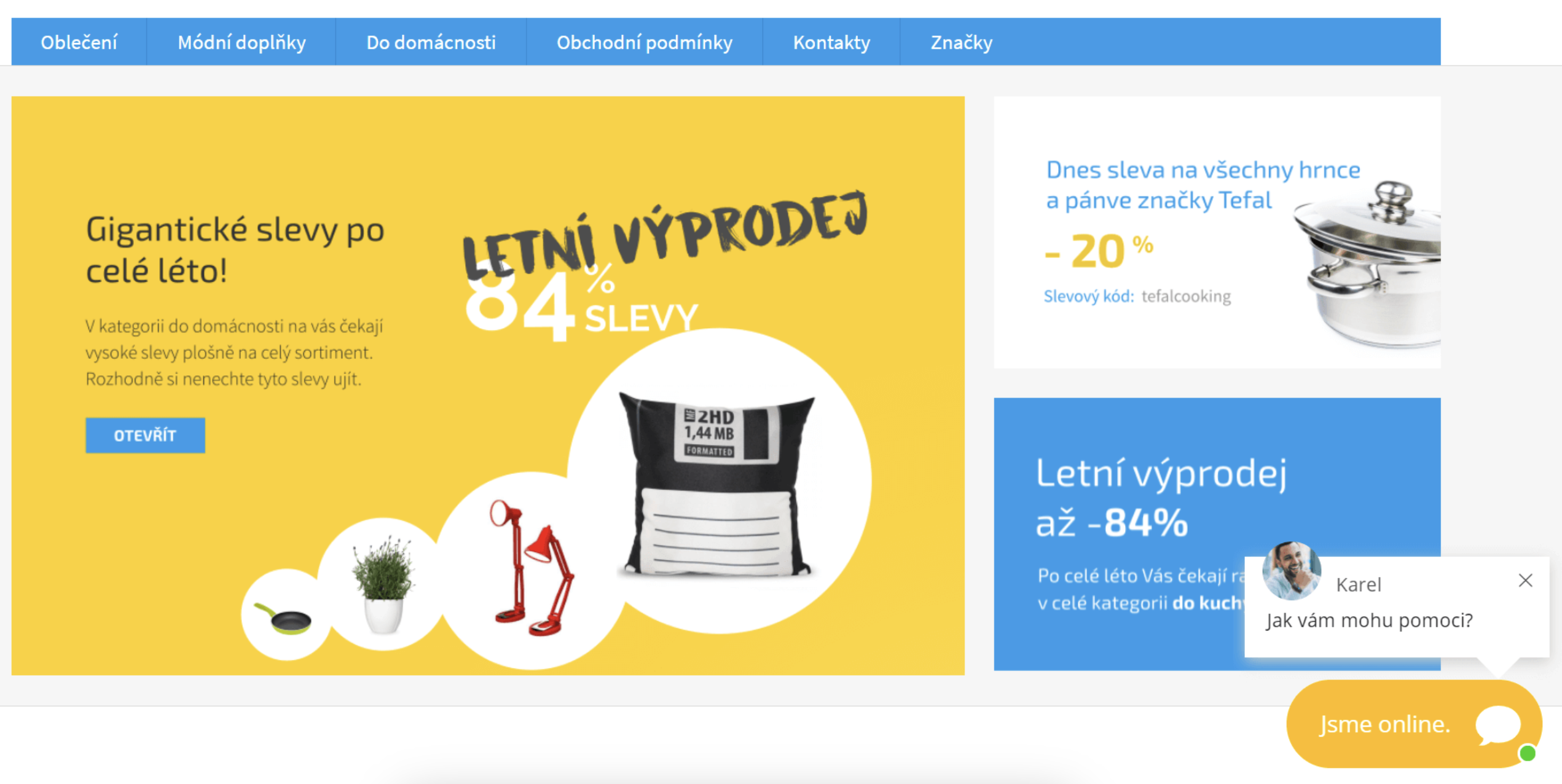Open the Oblečení menu item
Image resolution: width=1562 pixels, height=784 pixels.
click(79, 42)
